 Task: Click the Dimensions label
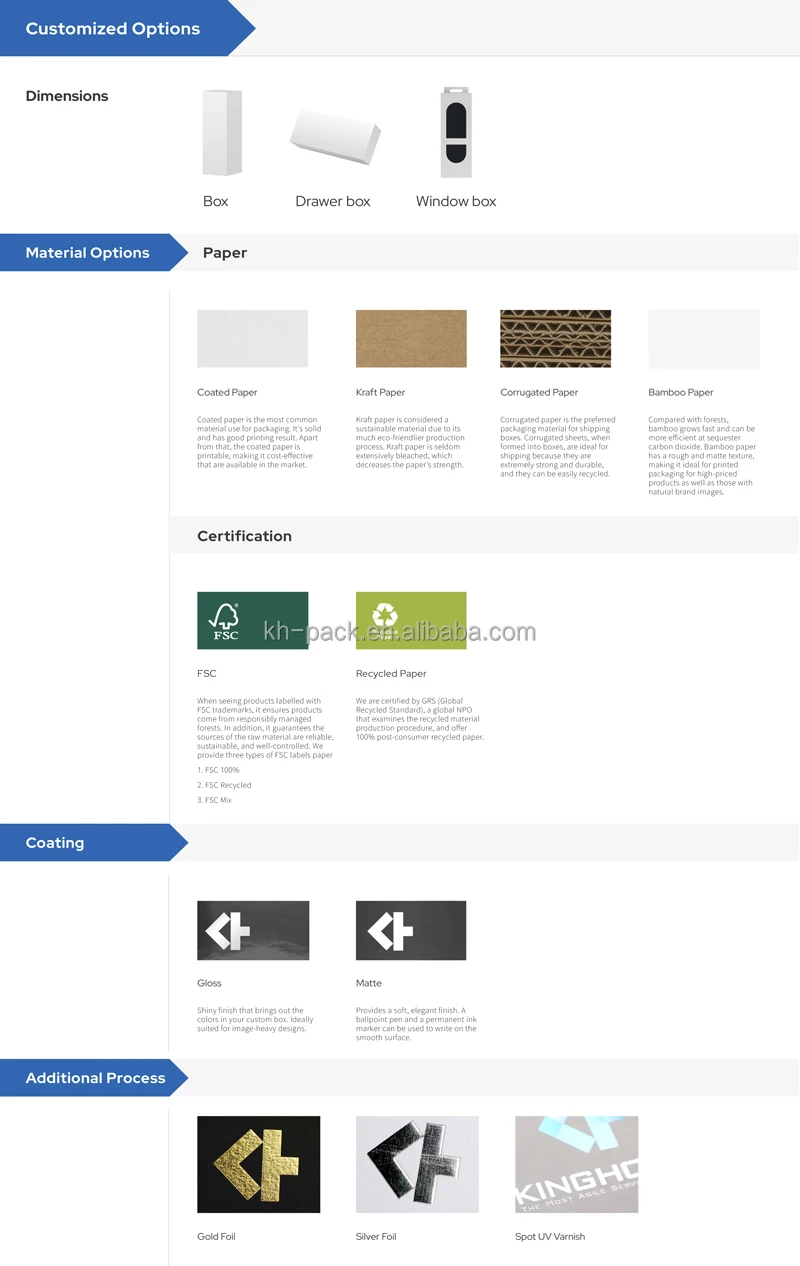[67, 96]
